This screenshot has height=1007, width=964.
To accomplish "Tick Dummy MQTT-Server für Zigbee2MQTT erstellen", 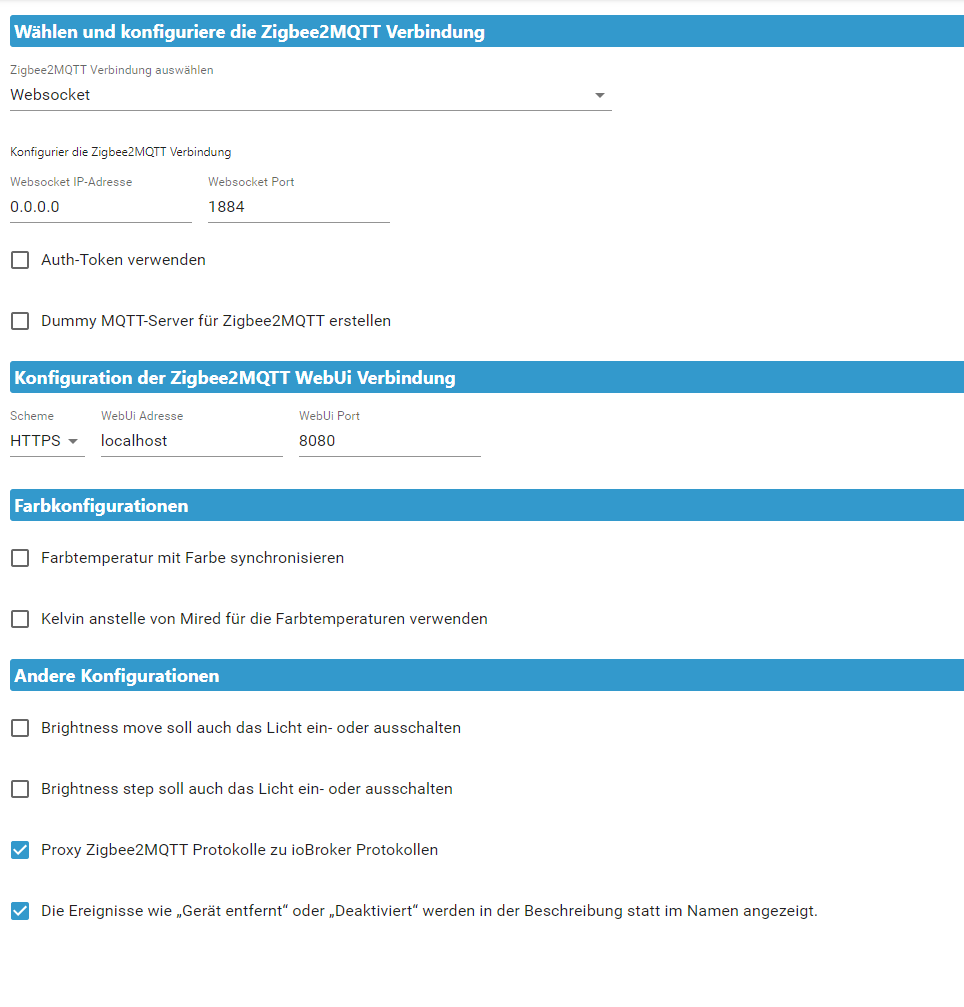I will pos(20,321).
